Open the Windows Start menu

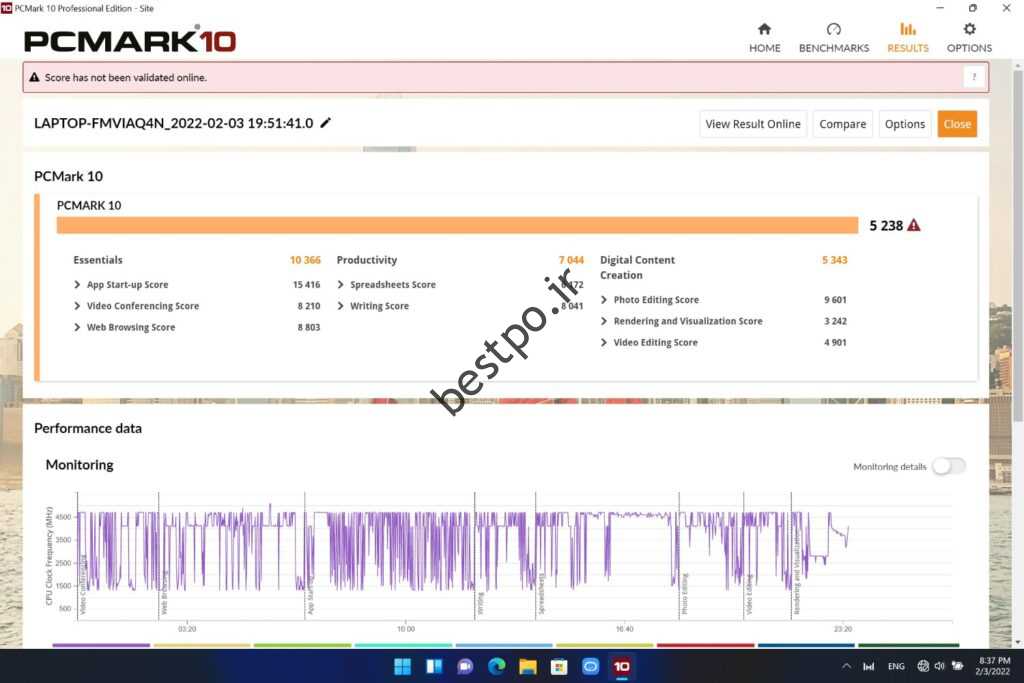click(x=402, y=666)
